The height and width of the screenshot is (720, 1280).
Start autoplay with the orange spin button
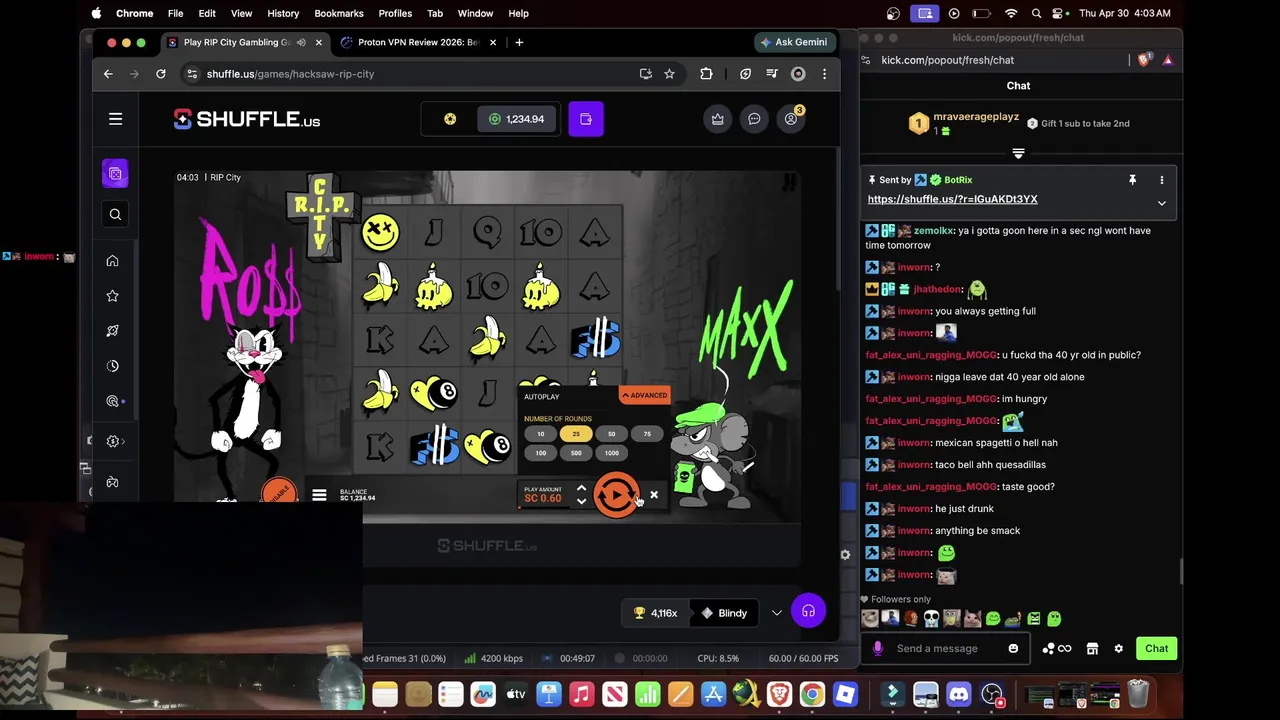pos(616,494)
